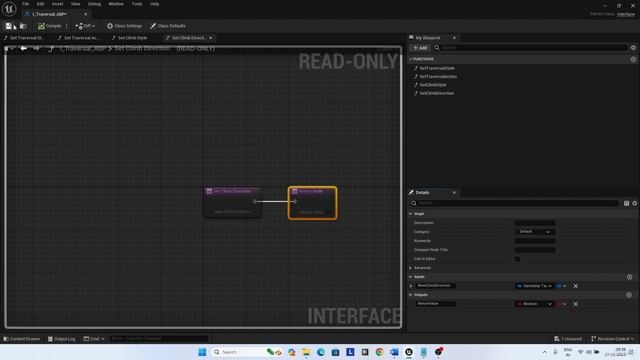This screenshot has height=360, width=640.
Task: Open the Edit menu
Action: [40, 4]
